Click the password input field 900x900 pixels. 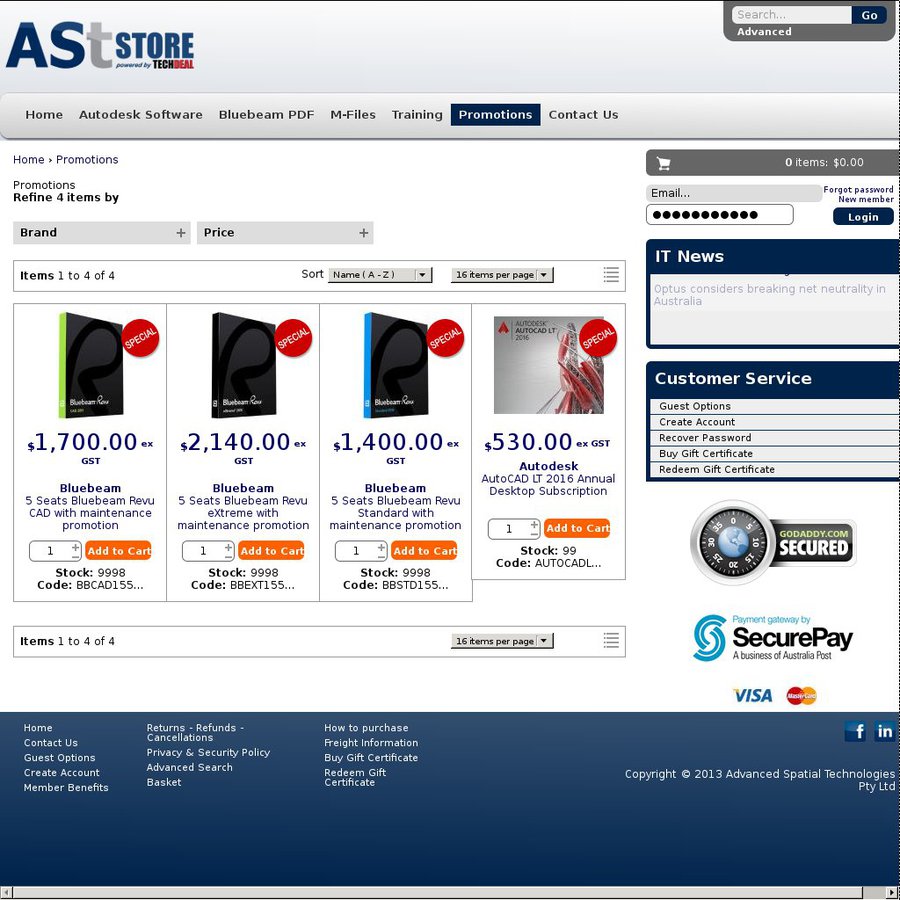(720, 215)
